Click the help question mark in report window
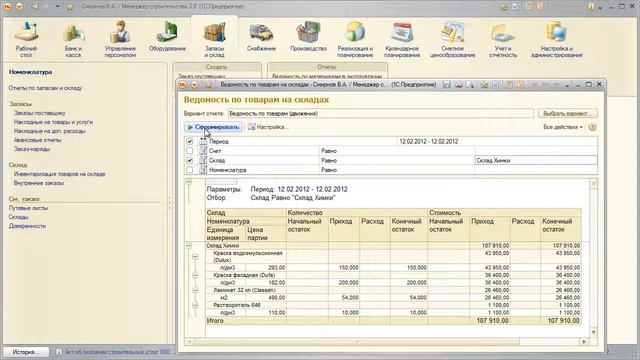Viewport: 640px width, 360px height. click(x=592, y=127)
